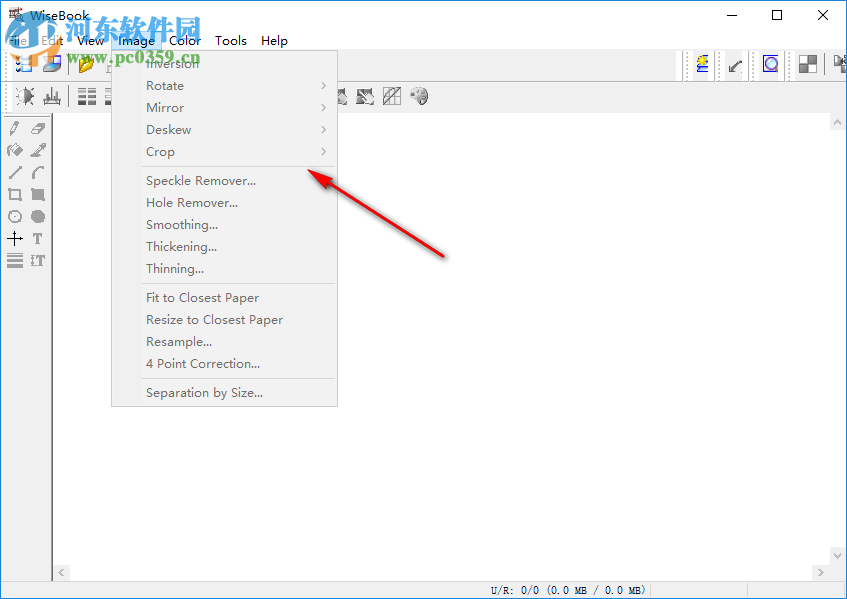Select the Paint bucket fill tool

15,150
